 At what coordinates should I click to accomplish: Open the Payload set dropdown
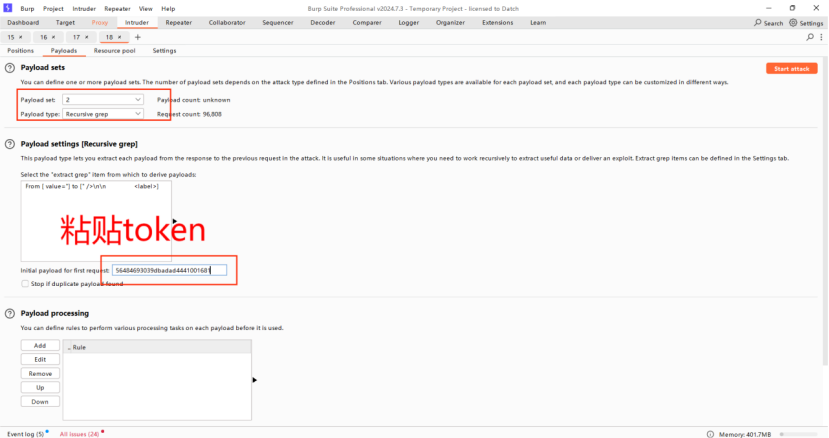click(103, 99)
